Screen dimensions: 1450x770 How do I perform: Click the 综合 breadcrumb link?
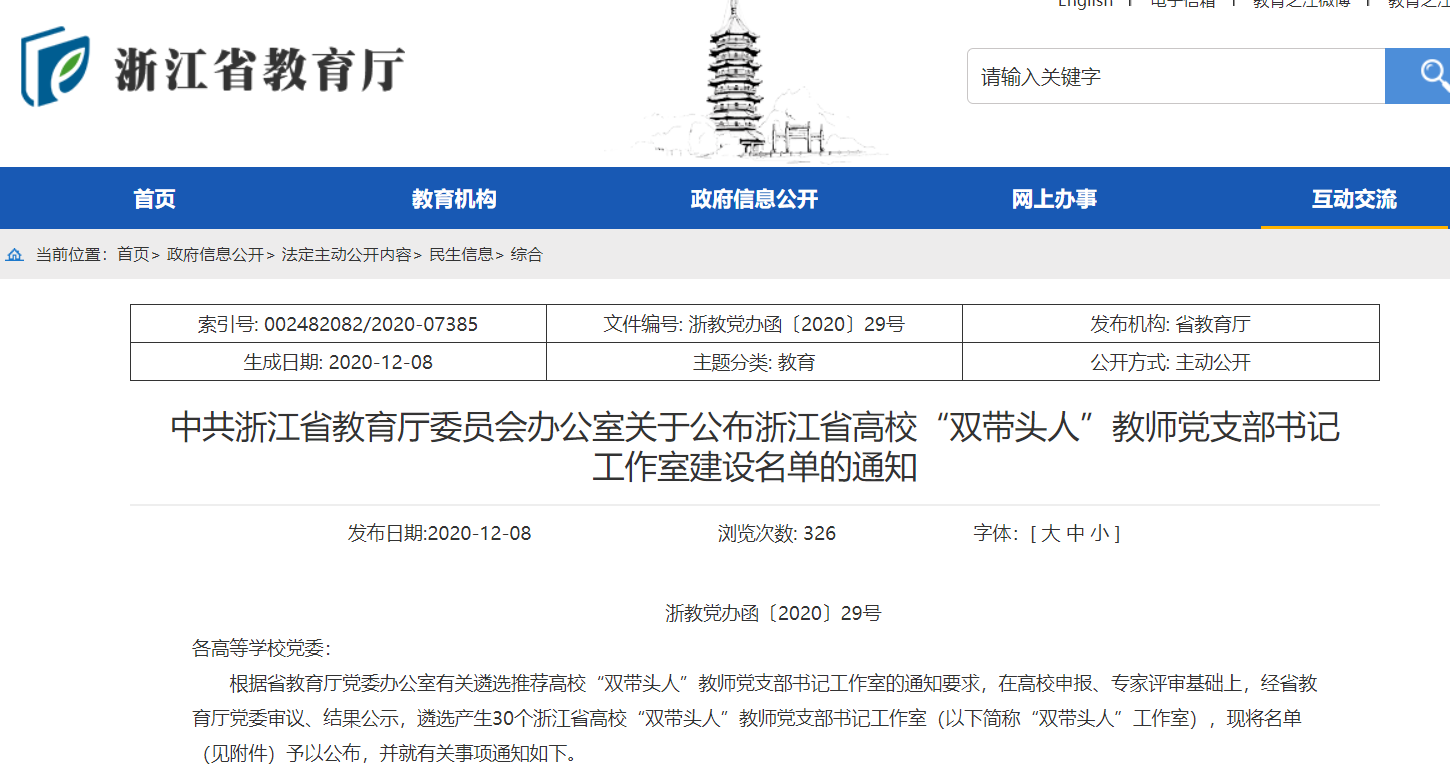pos(527,255)
